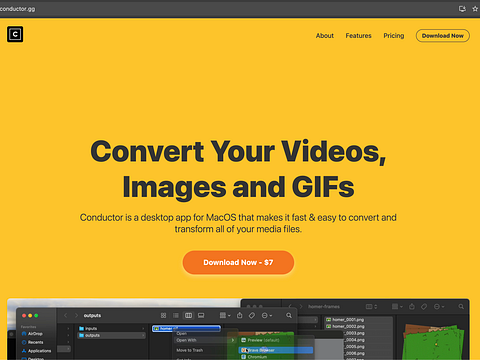Image resolution: width=480 pixels, height=360 pixels.
Task: Open search in the outputs Finder window
Action: [289, 315]
